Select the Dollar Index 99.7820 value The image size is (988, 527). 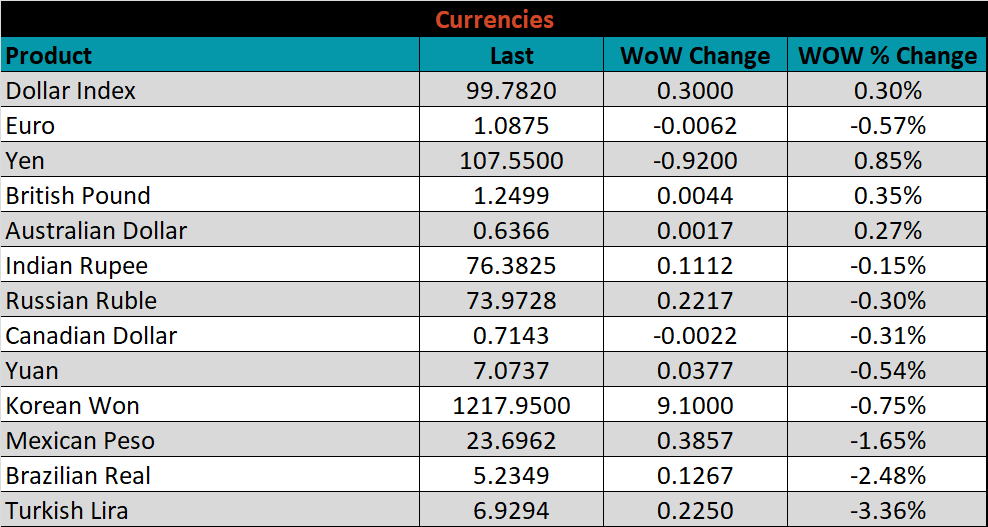(511, 91)
